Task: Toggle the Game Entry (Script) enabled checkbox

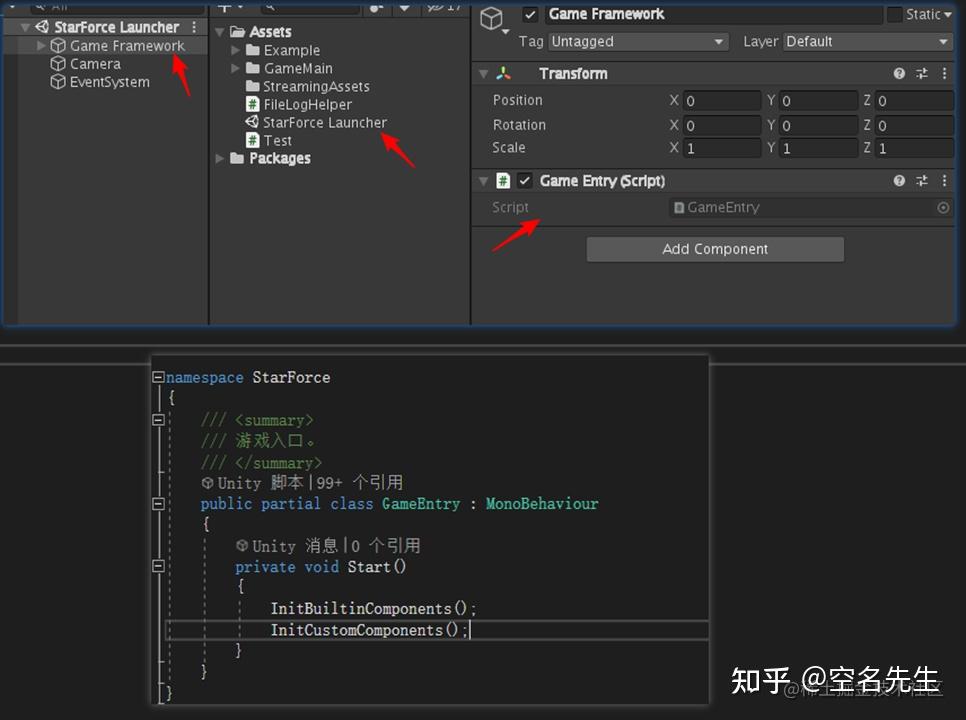Action: [522, 181]
